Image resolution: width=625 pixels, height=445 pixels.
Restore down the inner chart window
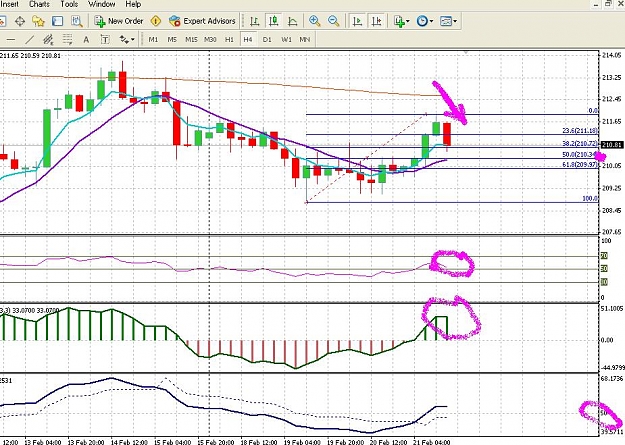(608, 4)
